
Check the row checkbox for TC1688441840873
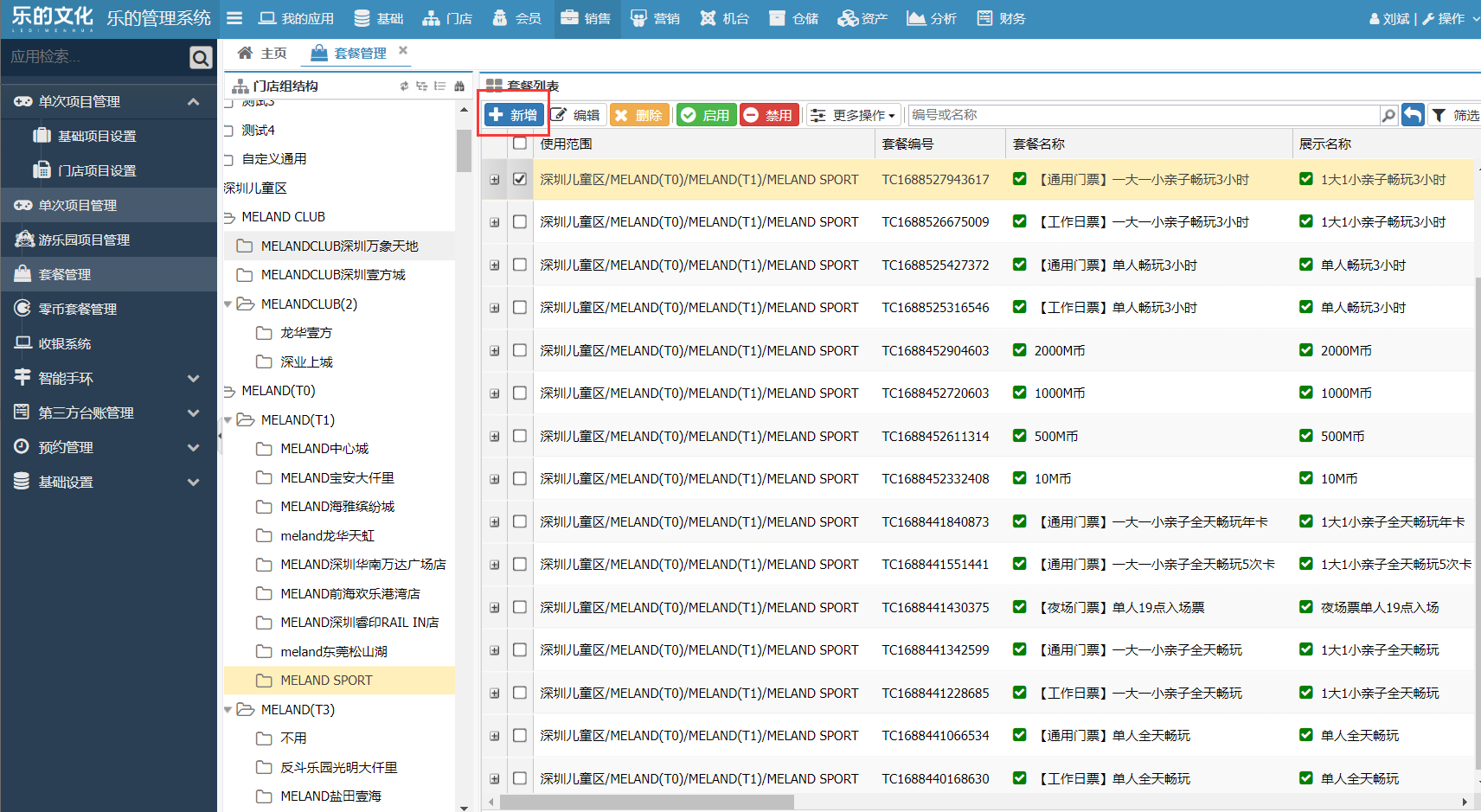pos(520,521)
